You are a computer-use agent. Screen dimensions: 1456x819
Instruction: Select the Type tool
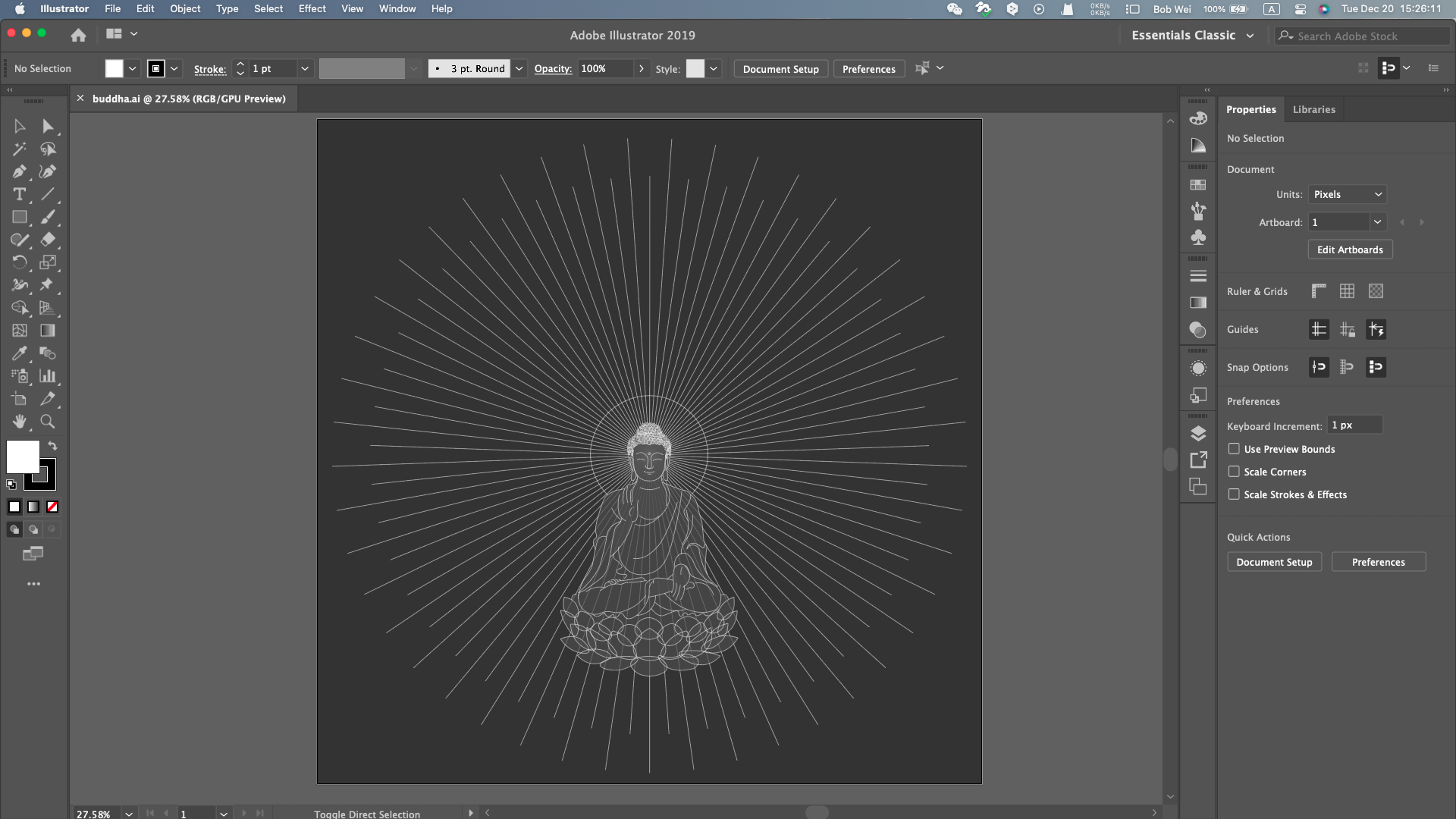[x=19, y=194]
